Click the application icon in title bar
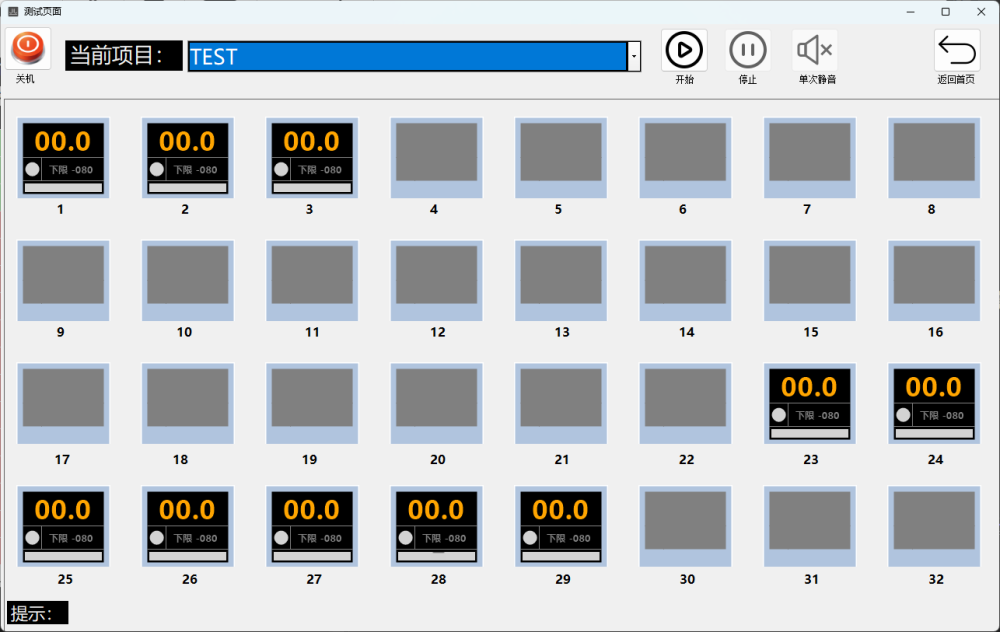Viewport: 1000px width, 632px height. [x=13, y=11]
